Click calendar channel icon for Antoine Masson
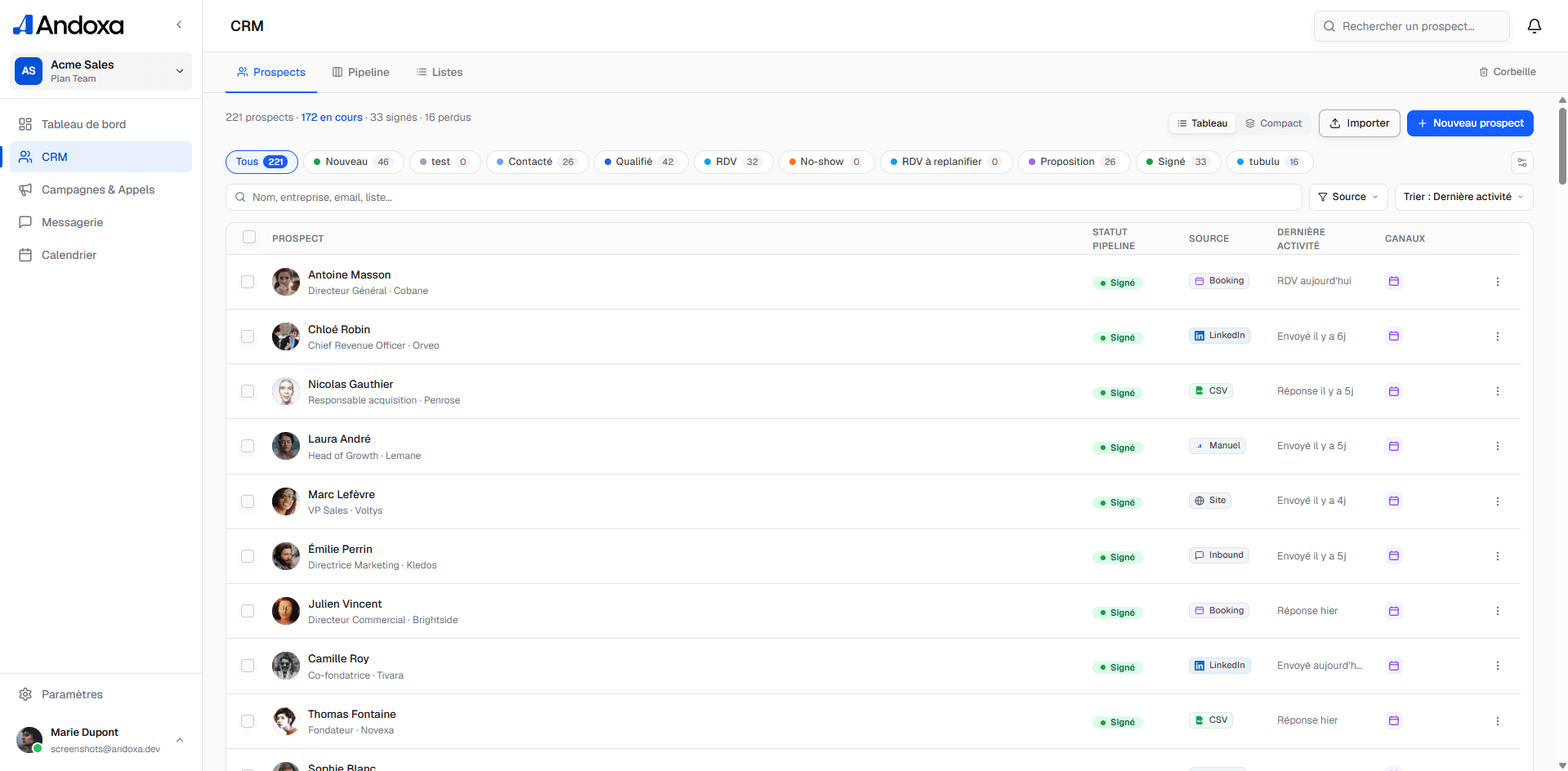Screen dimensions: 1568x771 tap(1394, 281)
